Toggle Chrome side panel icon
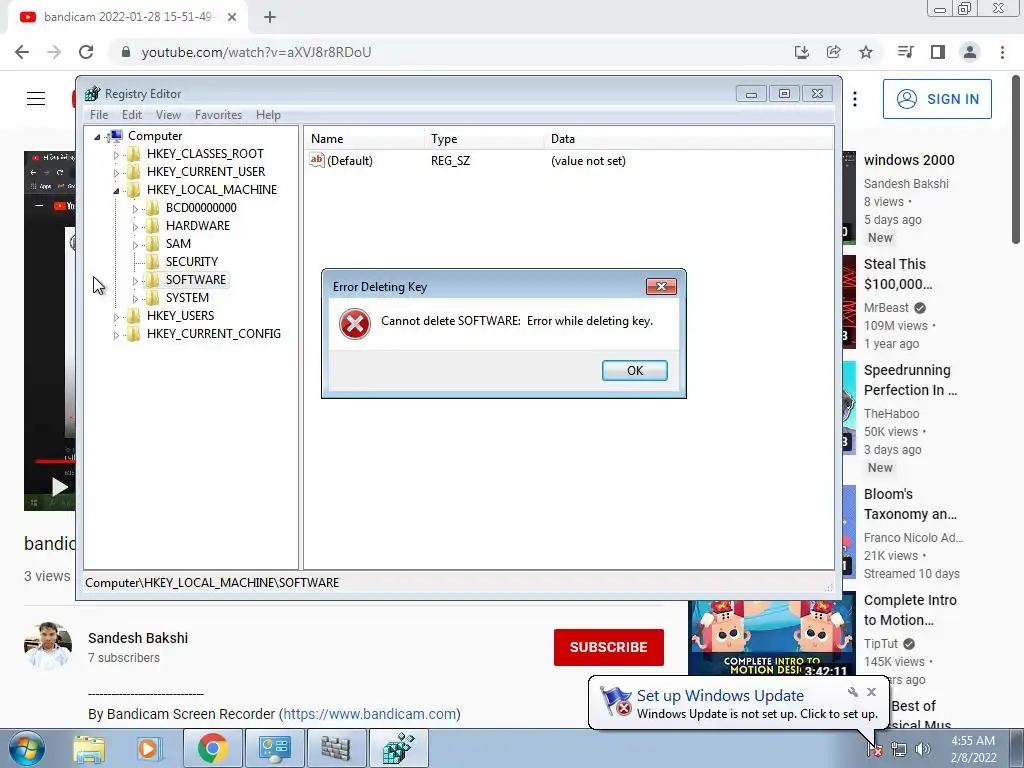Viewport: 1024px width, 768px height. tap(938, 52)
